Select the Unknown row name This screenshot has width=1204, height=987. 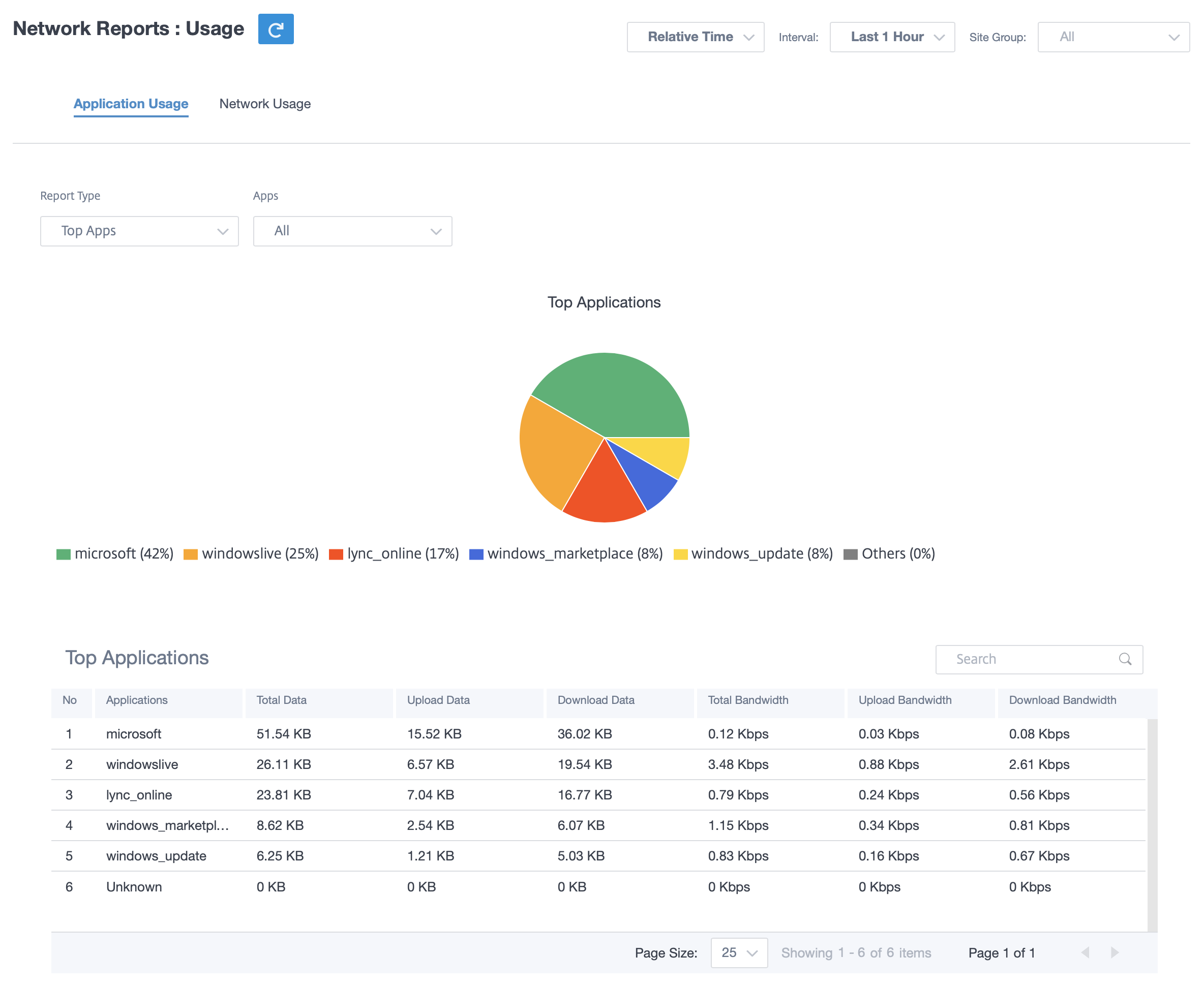(x=134, y=887)
